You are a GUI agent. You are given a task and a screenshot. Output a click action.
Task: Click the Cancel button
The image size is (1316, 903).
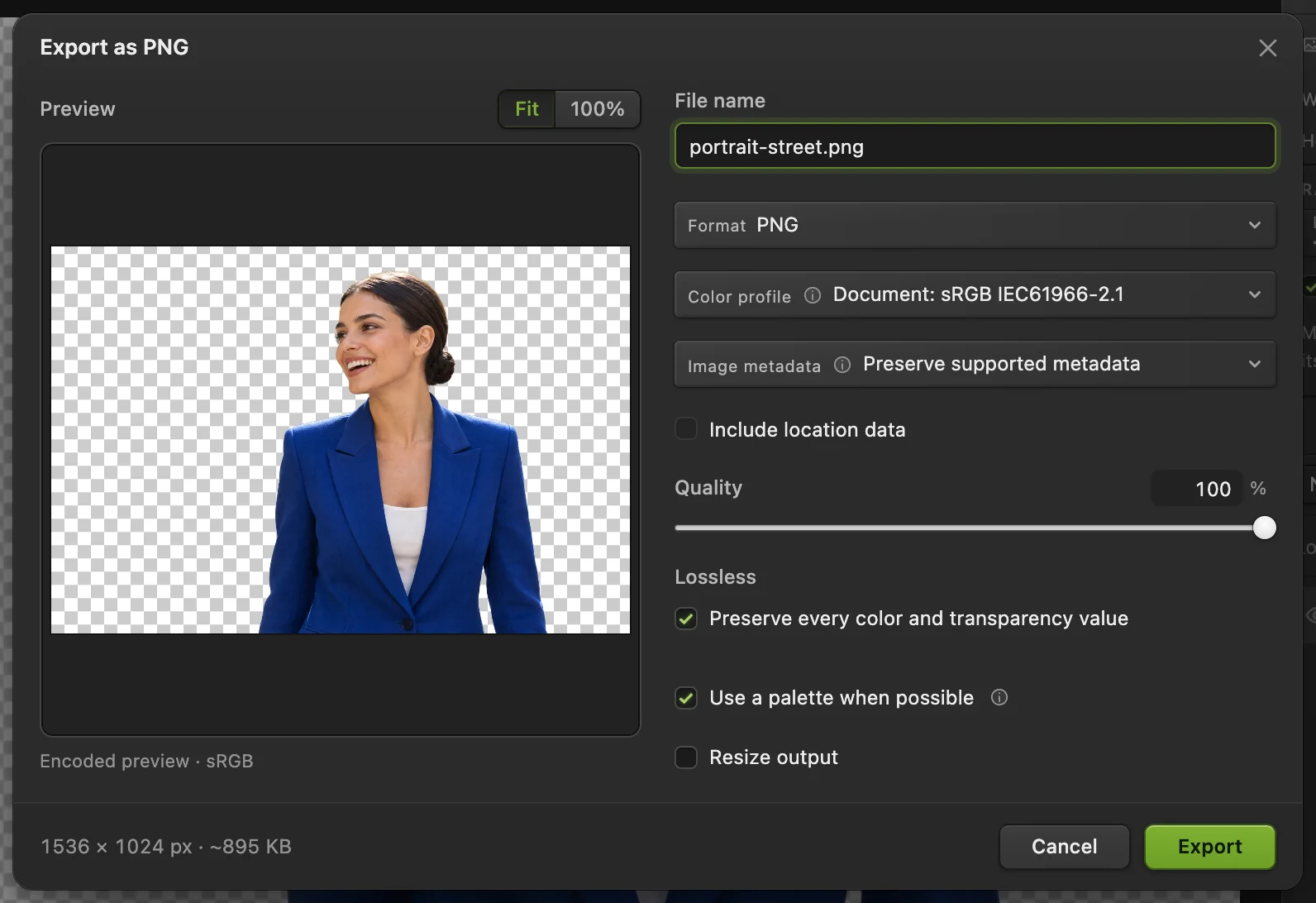[x=1065, y=847]
